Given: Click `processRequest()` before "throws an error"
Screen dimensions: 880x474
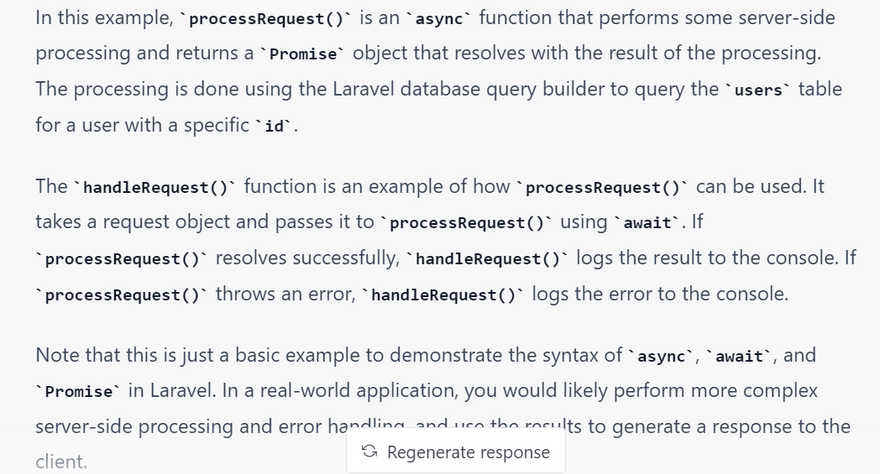Looking at the screenshot, I should tap(122, 296).
